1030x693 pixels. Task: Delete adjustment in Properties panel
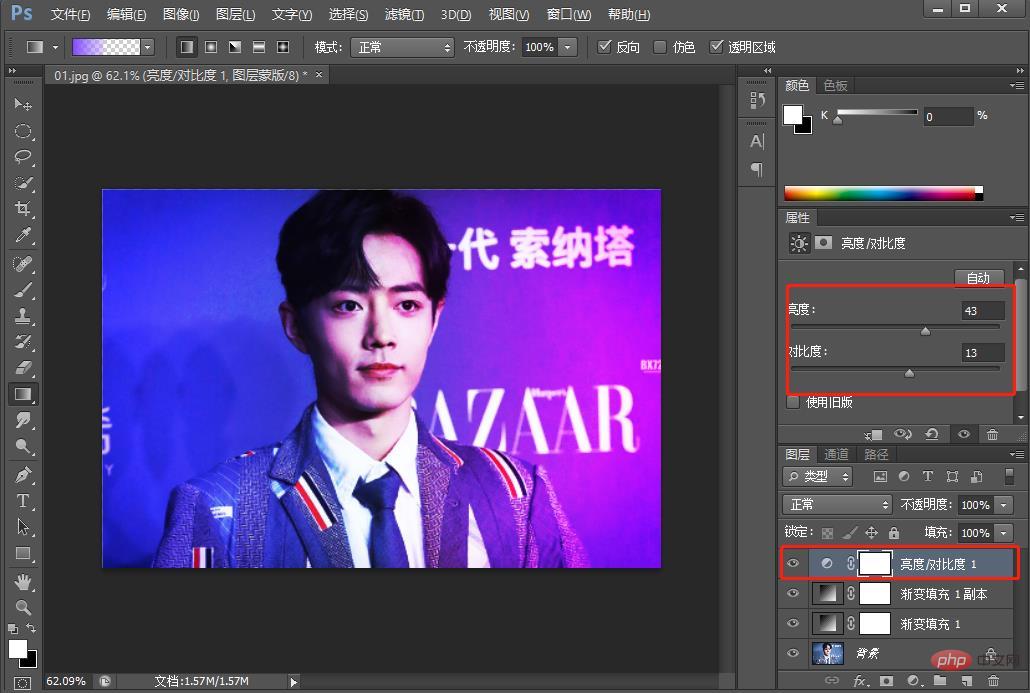tap(992, 434)
